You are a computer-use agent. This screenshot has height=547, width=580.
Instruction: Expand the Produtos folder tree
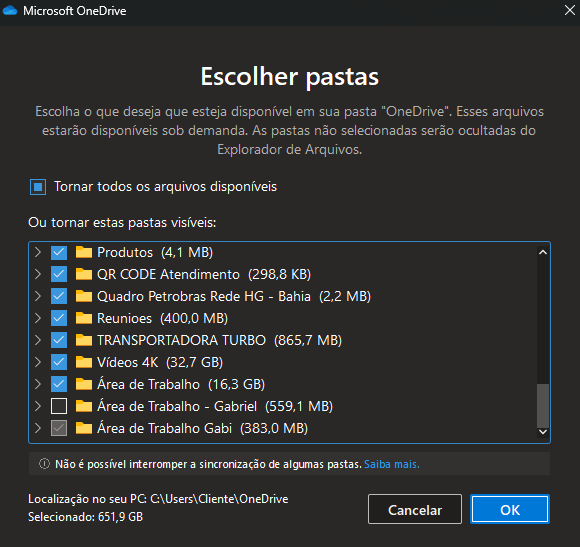coord(38,252)
